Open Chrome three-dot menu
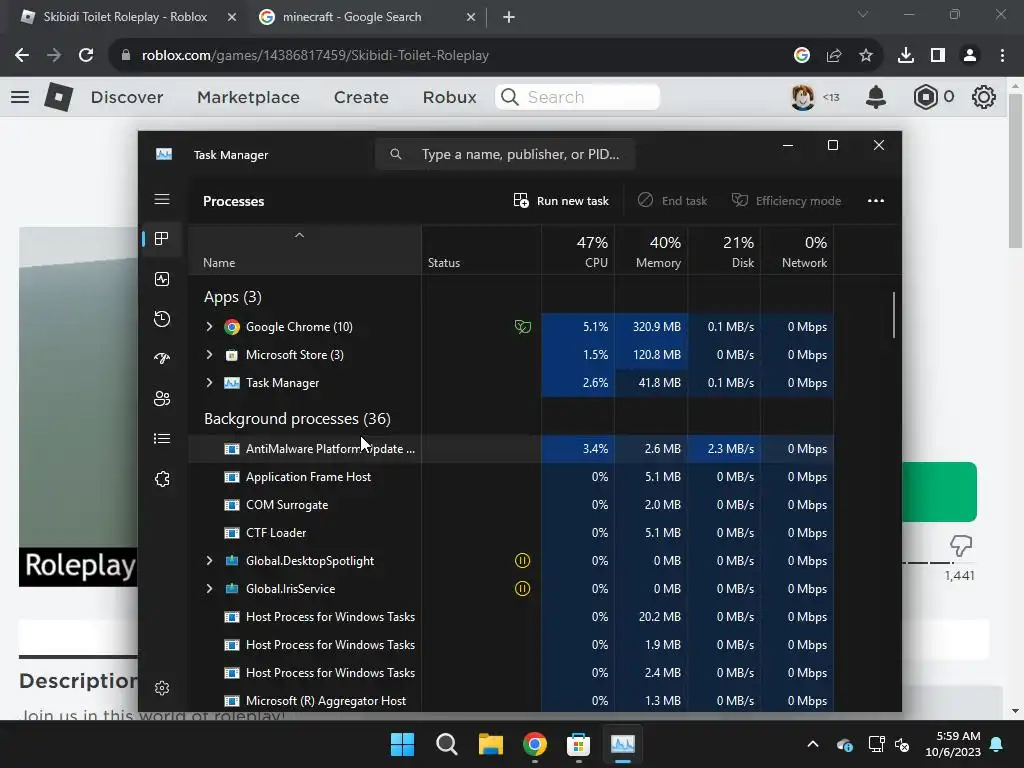The width and height of the screenshot is (1024, 768). tap(1002, 56)
